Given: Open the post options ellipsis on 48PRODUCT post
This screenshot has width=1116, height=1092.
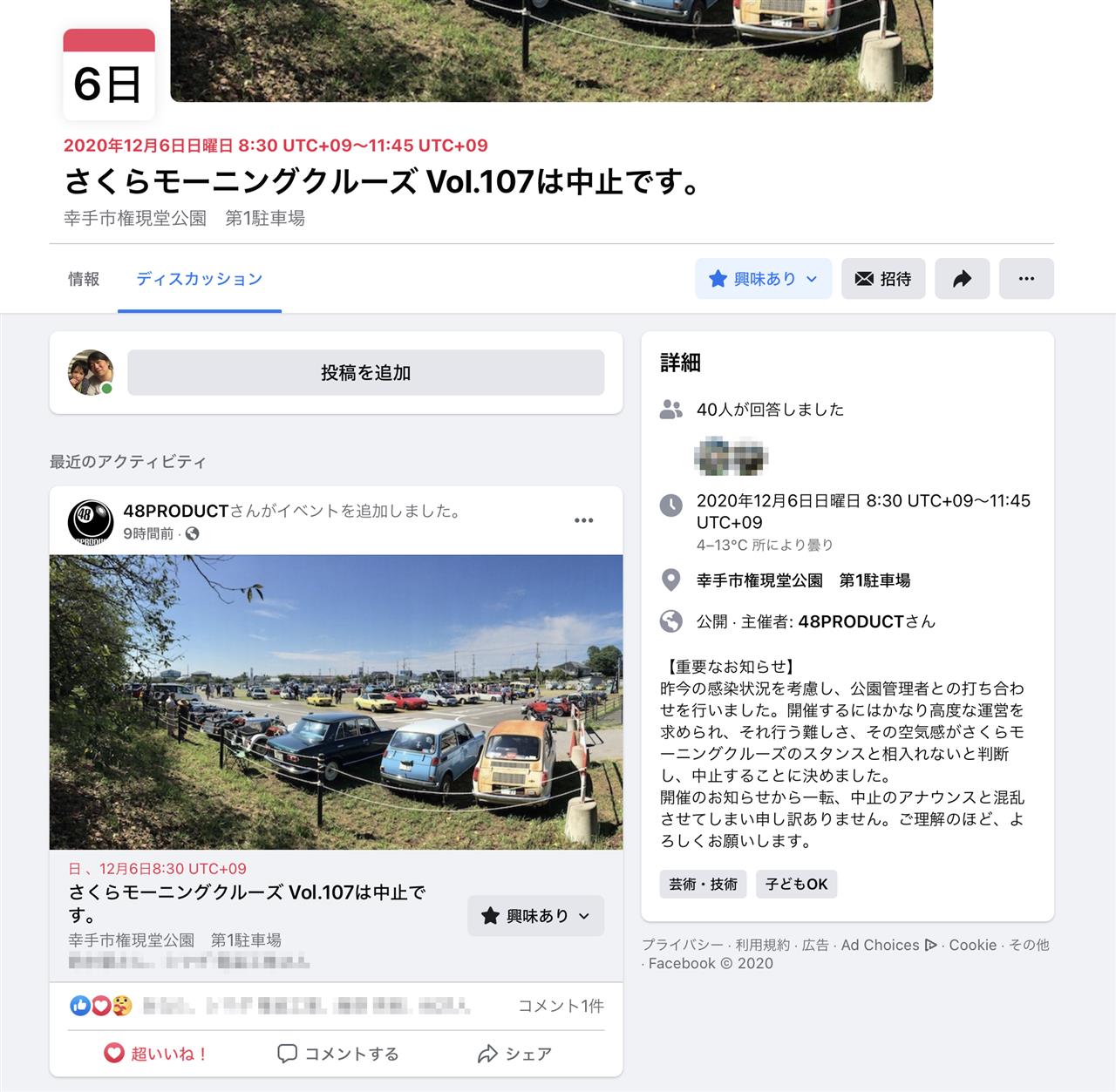Looking at the screenshot, I should click(584, 520).
